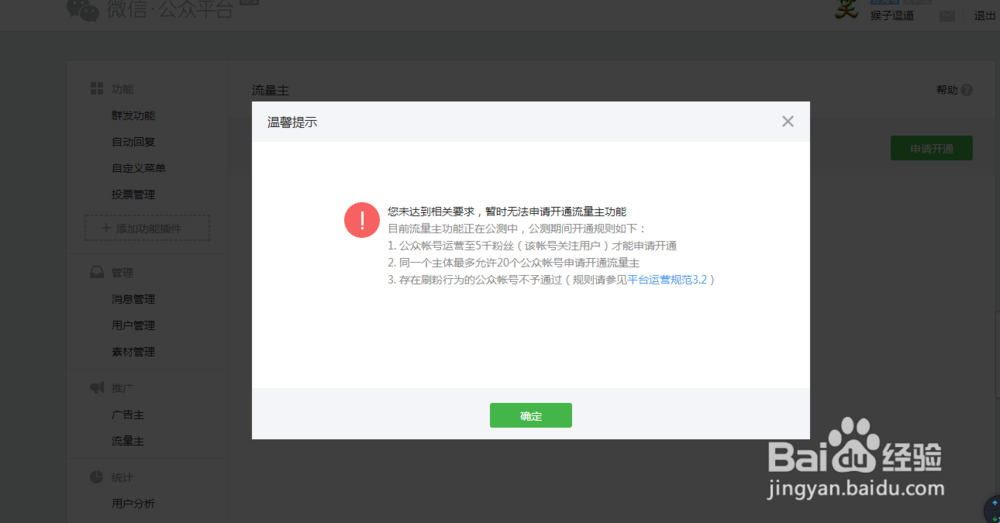Click the 管理 section header label
1000x523 pixels.
pos(122,273)
